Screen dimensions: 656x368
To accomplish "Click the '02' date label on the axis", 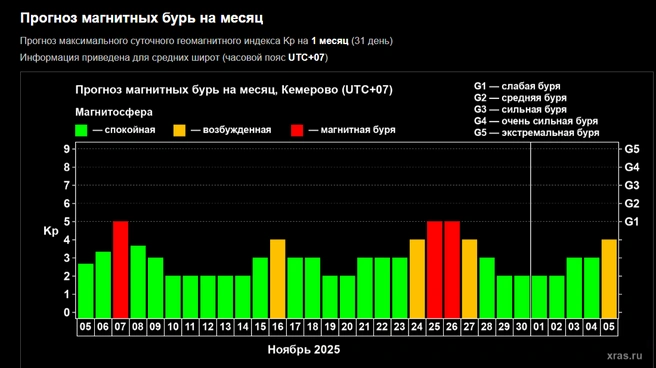I will pyautogui.click(x=557, y=327).
